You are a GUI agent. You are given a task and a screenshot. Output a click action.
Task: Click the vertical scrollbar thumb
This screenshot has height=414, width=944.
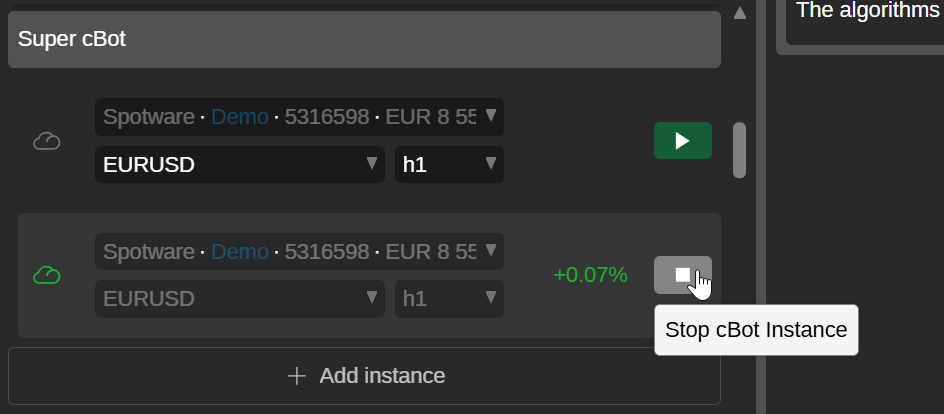740,150
